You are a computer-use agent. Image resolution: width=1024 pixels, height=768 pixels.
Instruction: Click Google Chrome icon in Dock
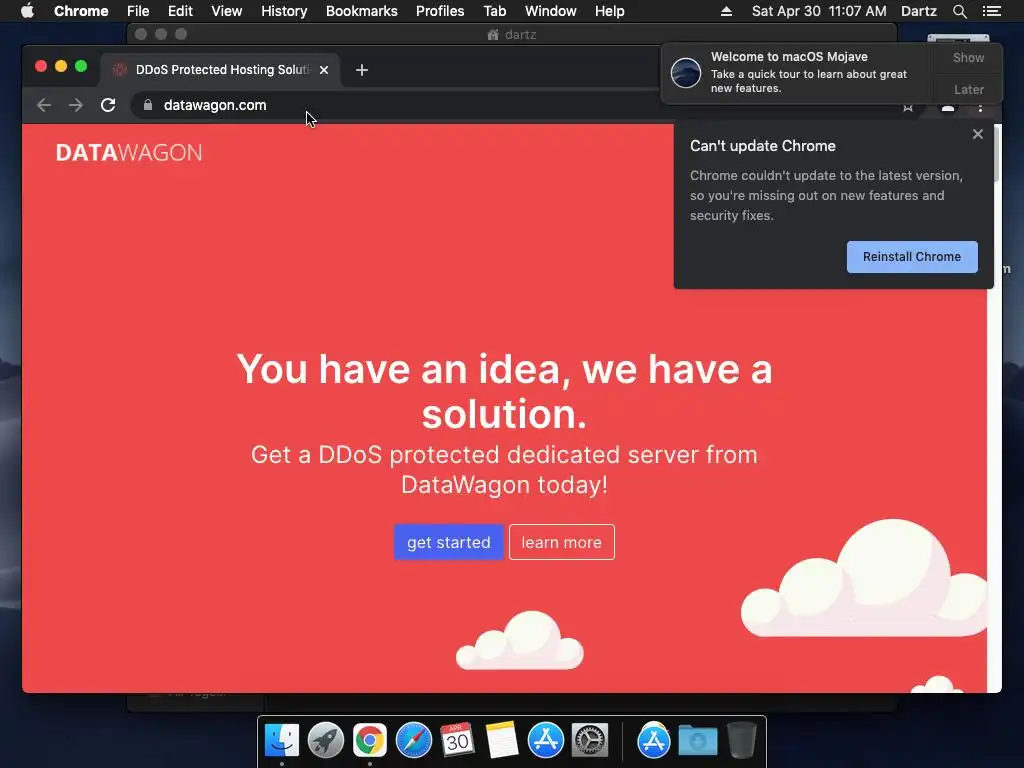pos(370,741)
